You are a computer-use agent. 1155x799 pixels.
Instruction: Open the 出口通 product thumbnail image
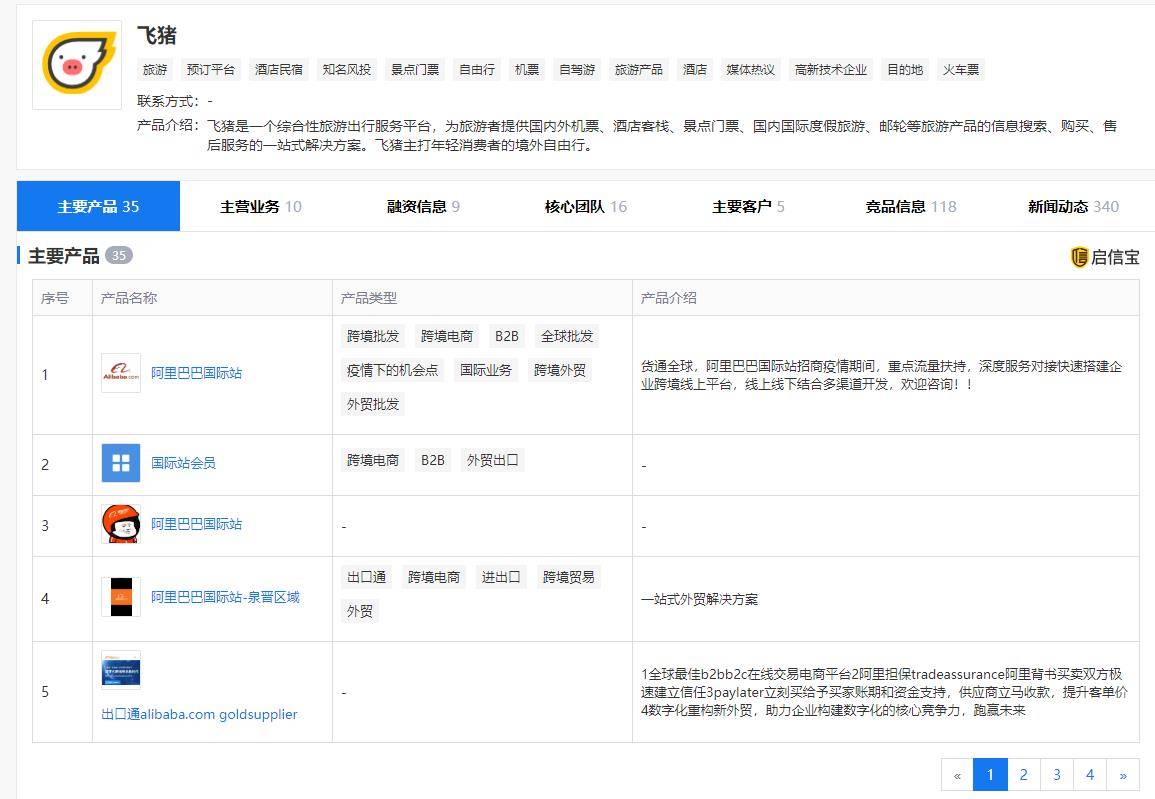[x=121, y=669]
